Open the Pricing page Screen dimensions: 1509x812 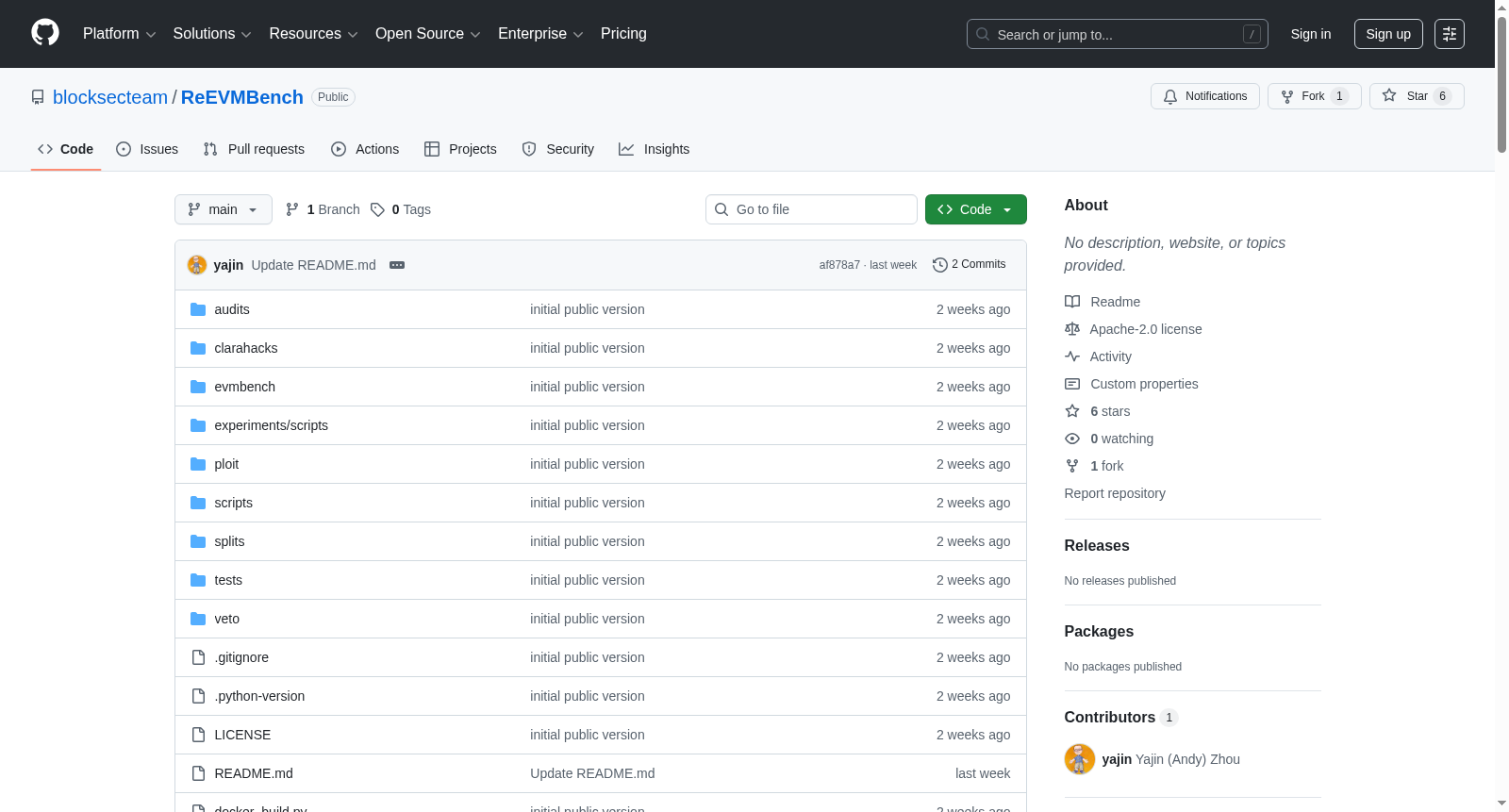coord(623,34)
